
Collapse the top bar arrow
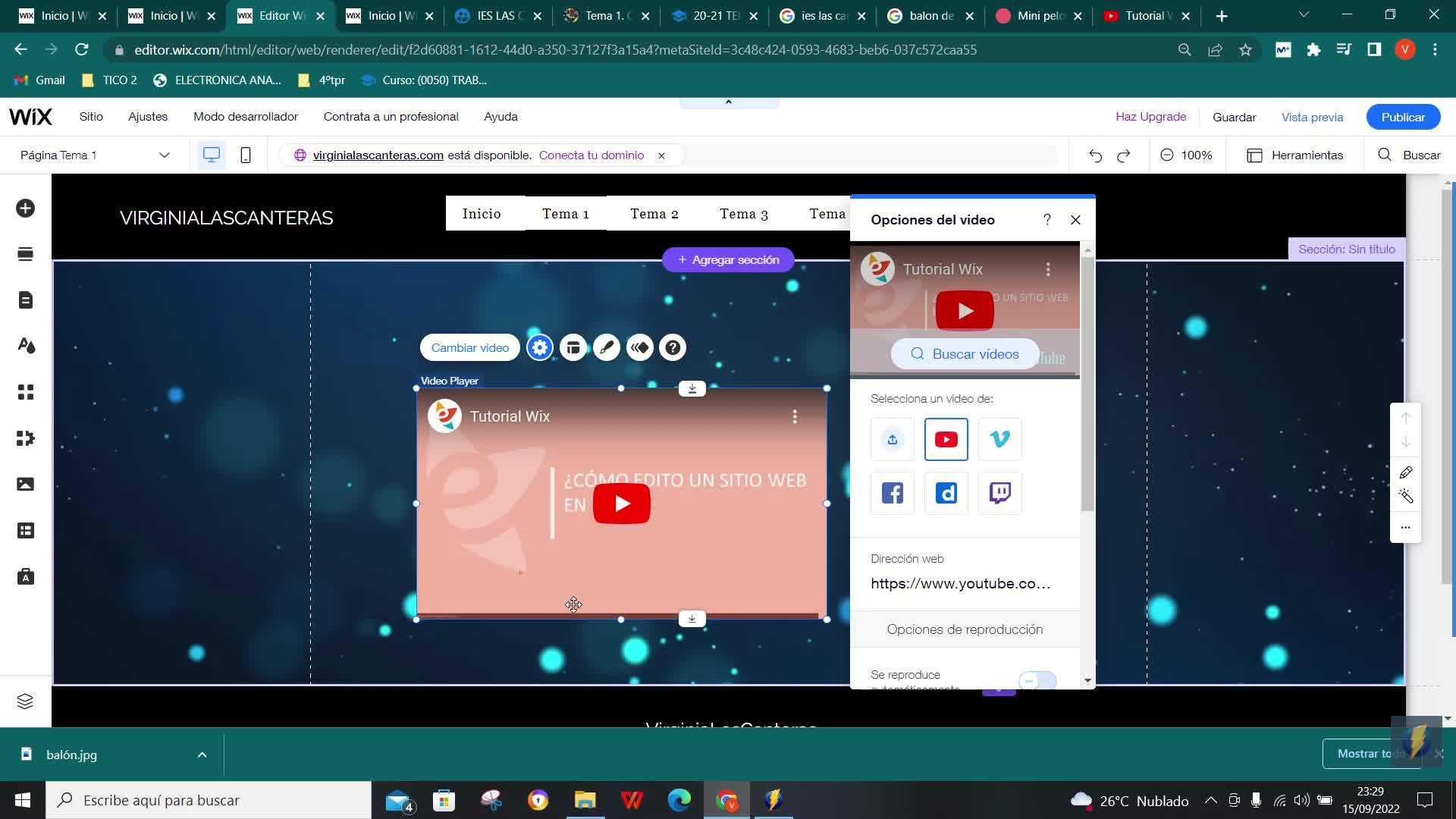tap(728, 102)
